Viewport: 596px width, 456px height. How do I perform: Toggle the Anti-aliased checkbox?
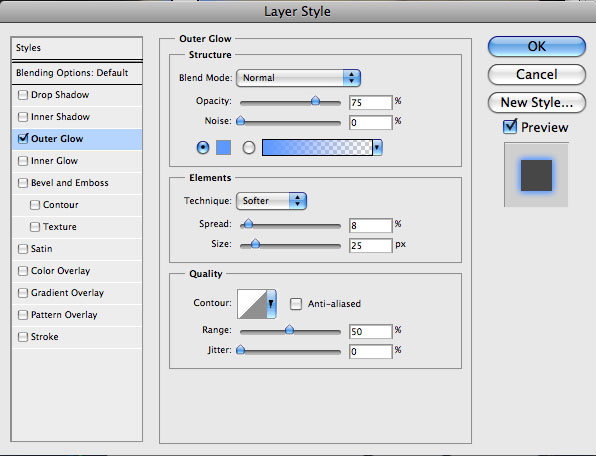[x=296, y=304]
